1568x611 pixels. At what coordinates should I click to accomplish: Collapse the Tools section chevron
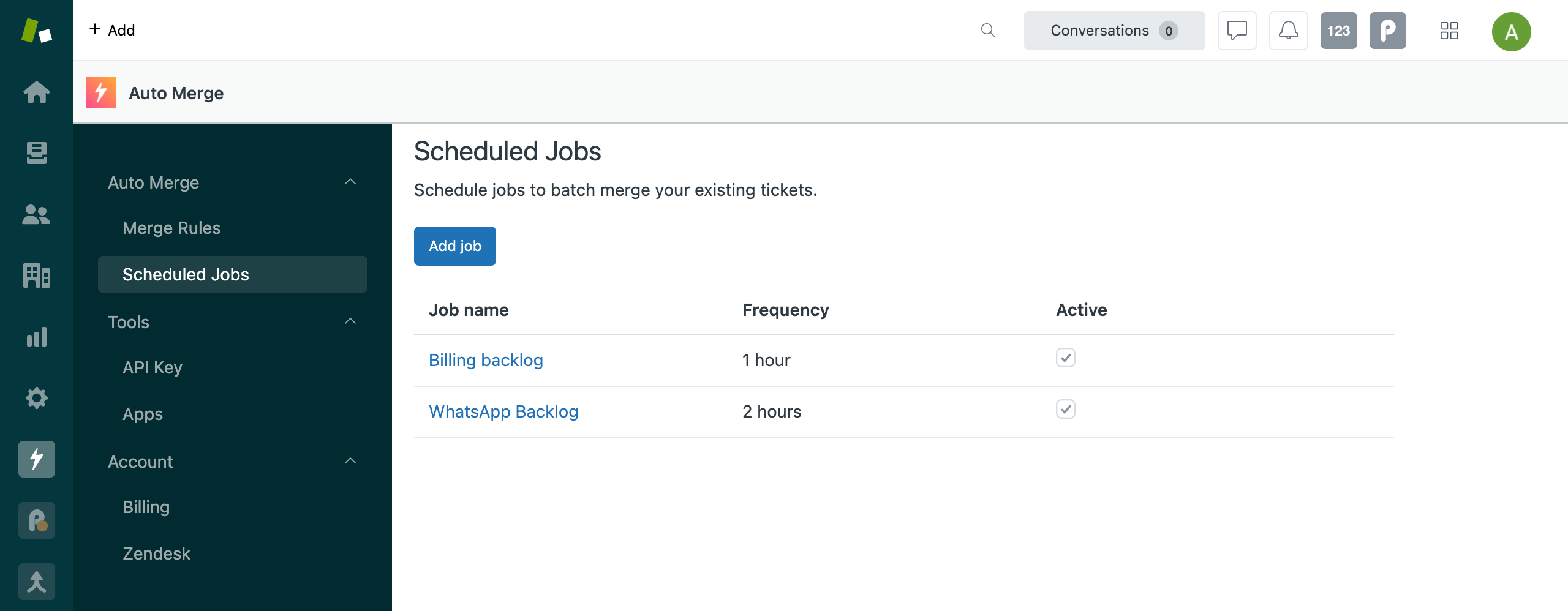(x=350, y=321)
